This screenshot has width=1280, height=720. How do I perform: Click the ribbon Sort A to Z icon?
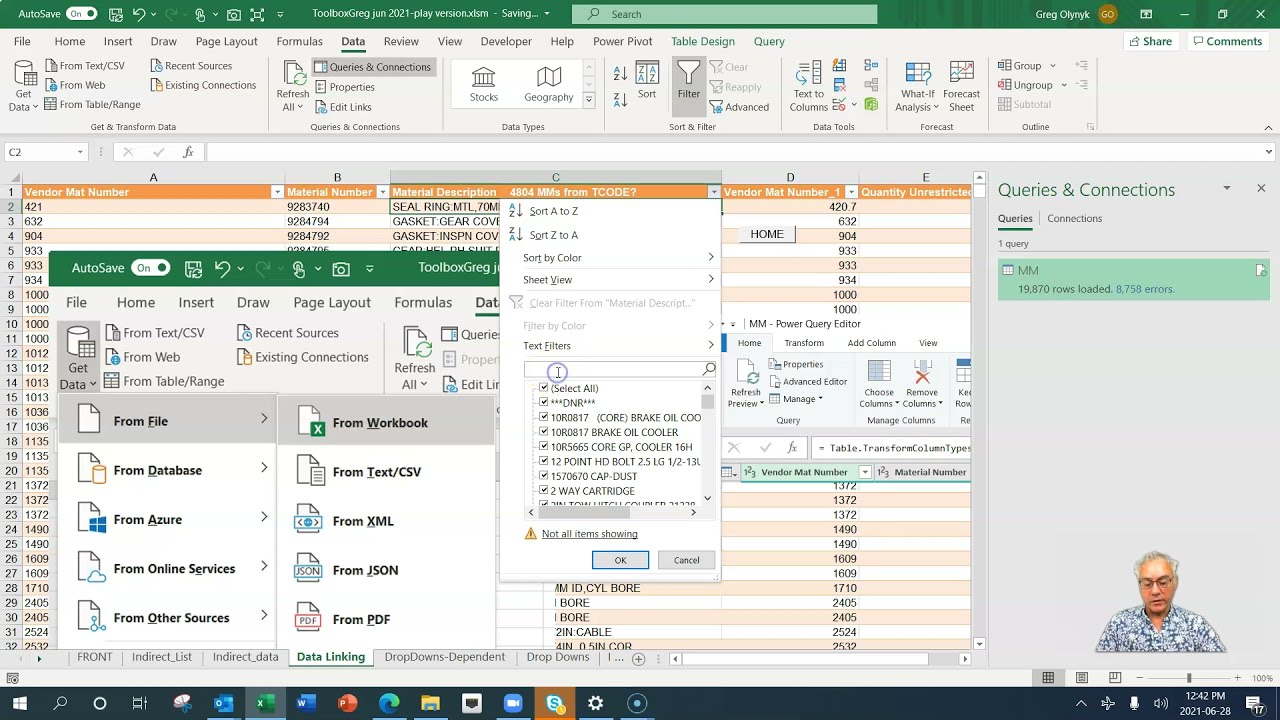tap(620, 75)
